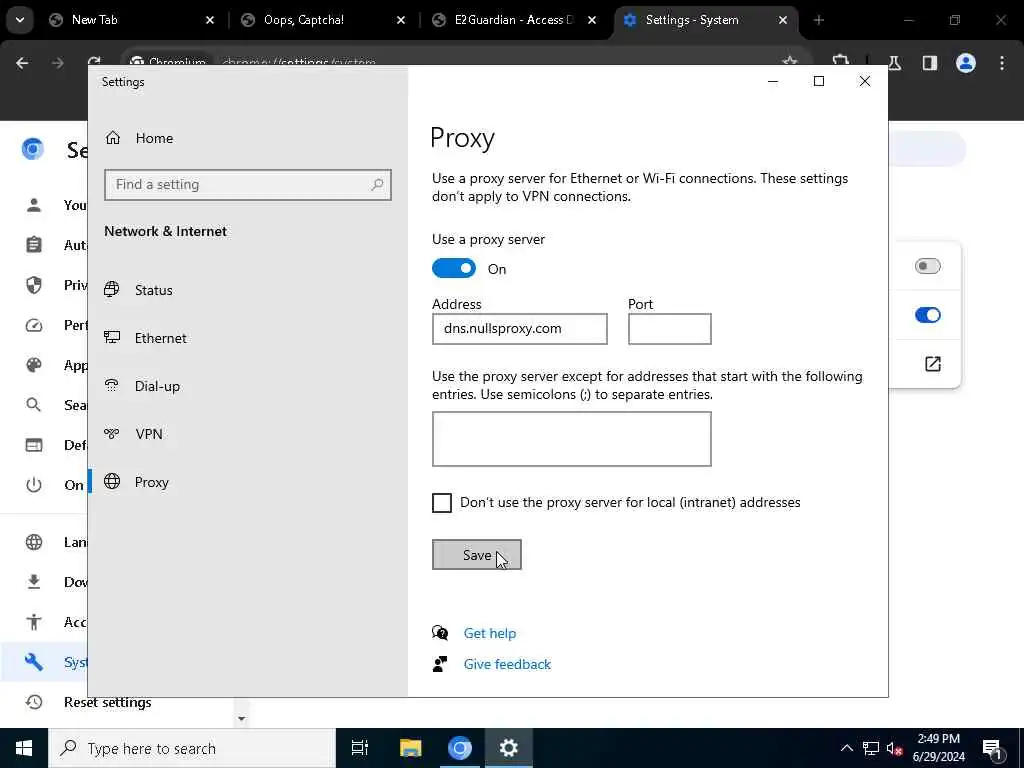Switch to the E2Guardian Access Denied tab
Screen dimensions: 1024x768
point(515,20)
